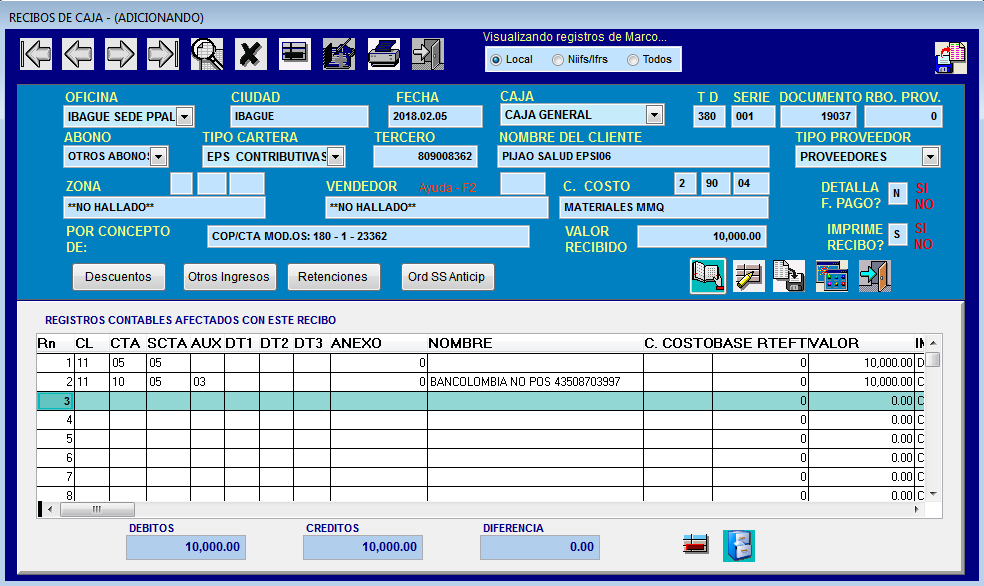The height and width of the screenshot is (586, 984).
Task: Click the C. COSTO box showing 90
Action: coord(716,184)
